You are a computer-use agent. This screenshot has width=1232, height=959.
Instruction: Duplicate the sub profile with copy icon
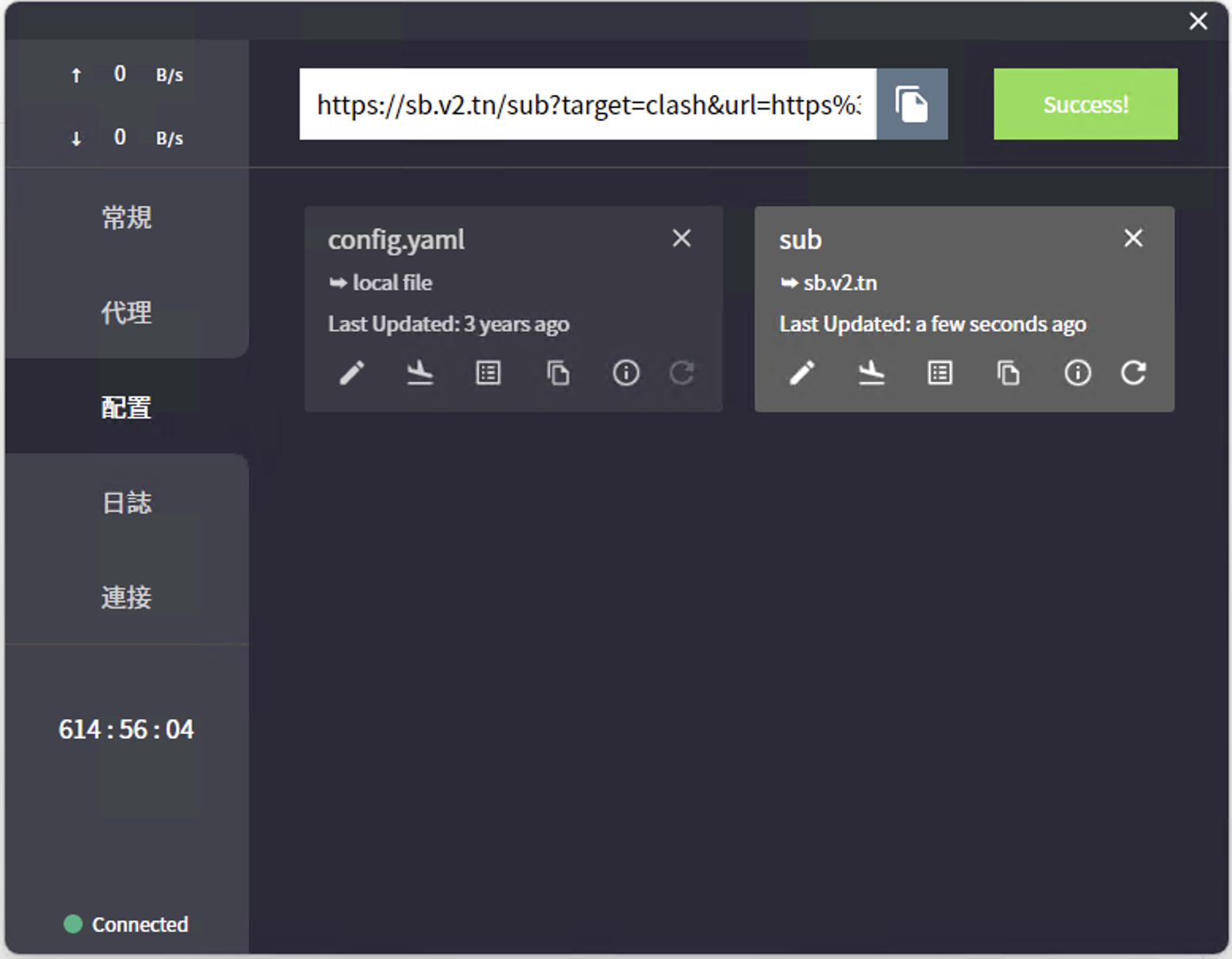click(x=1008, y=373)
